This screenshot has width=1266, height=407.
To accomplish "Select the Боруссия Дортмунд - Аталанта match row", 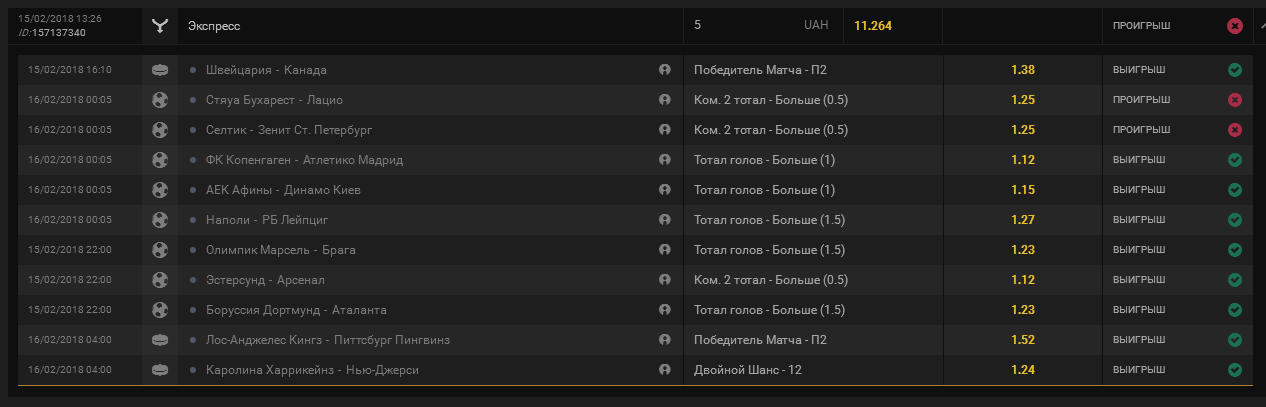I will [x=296, y=310].
